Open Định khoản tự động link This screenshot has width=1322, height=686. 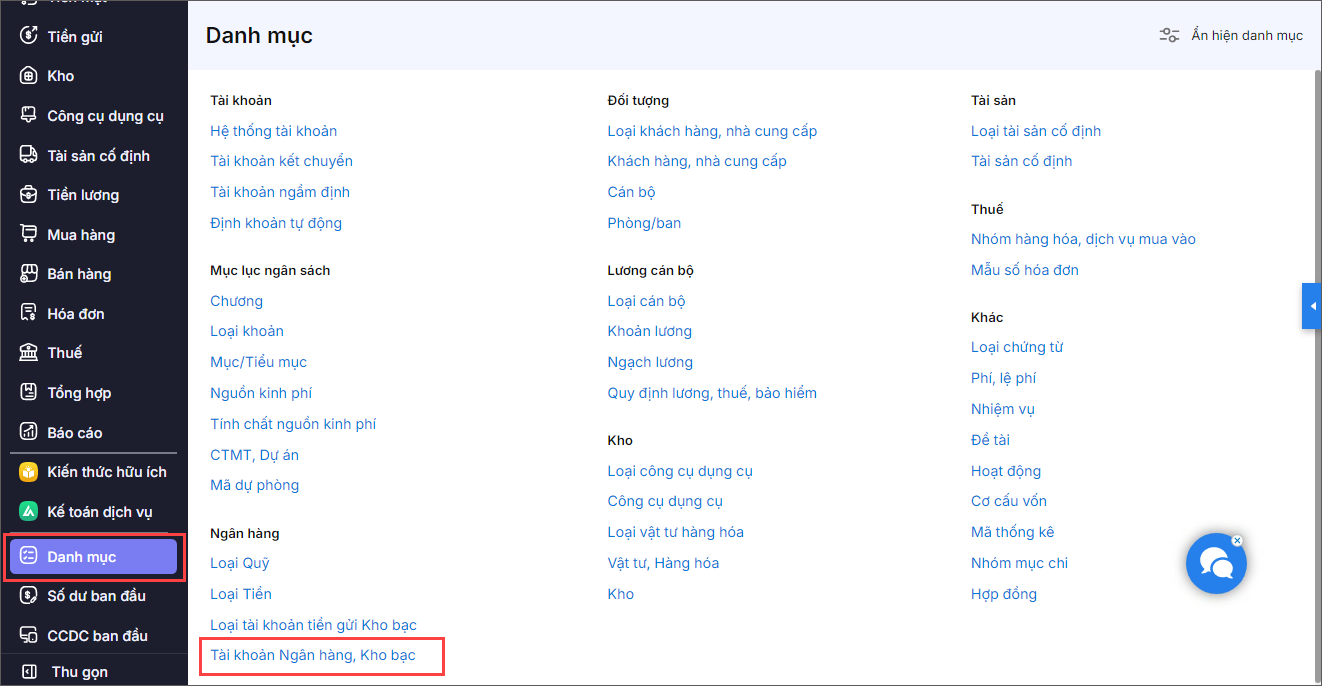276,223
